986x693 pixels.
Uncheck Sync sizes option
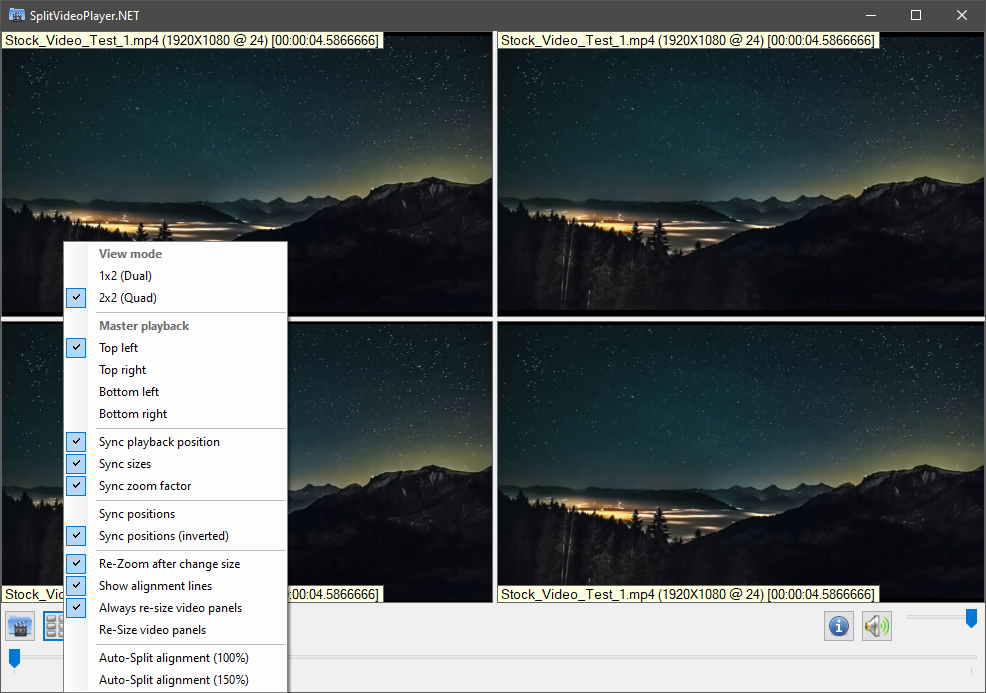coord(125,464)
